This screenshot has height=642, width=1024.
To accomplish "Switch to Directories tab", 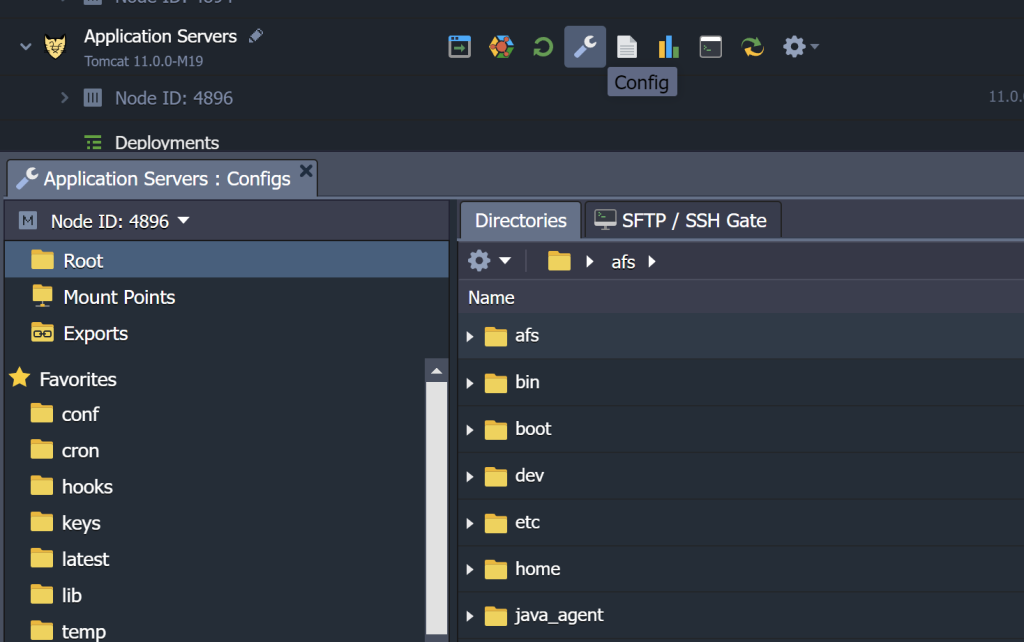I will click(x=520, y=221).
